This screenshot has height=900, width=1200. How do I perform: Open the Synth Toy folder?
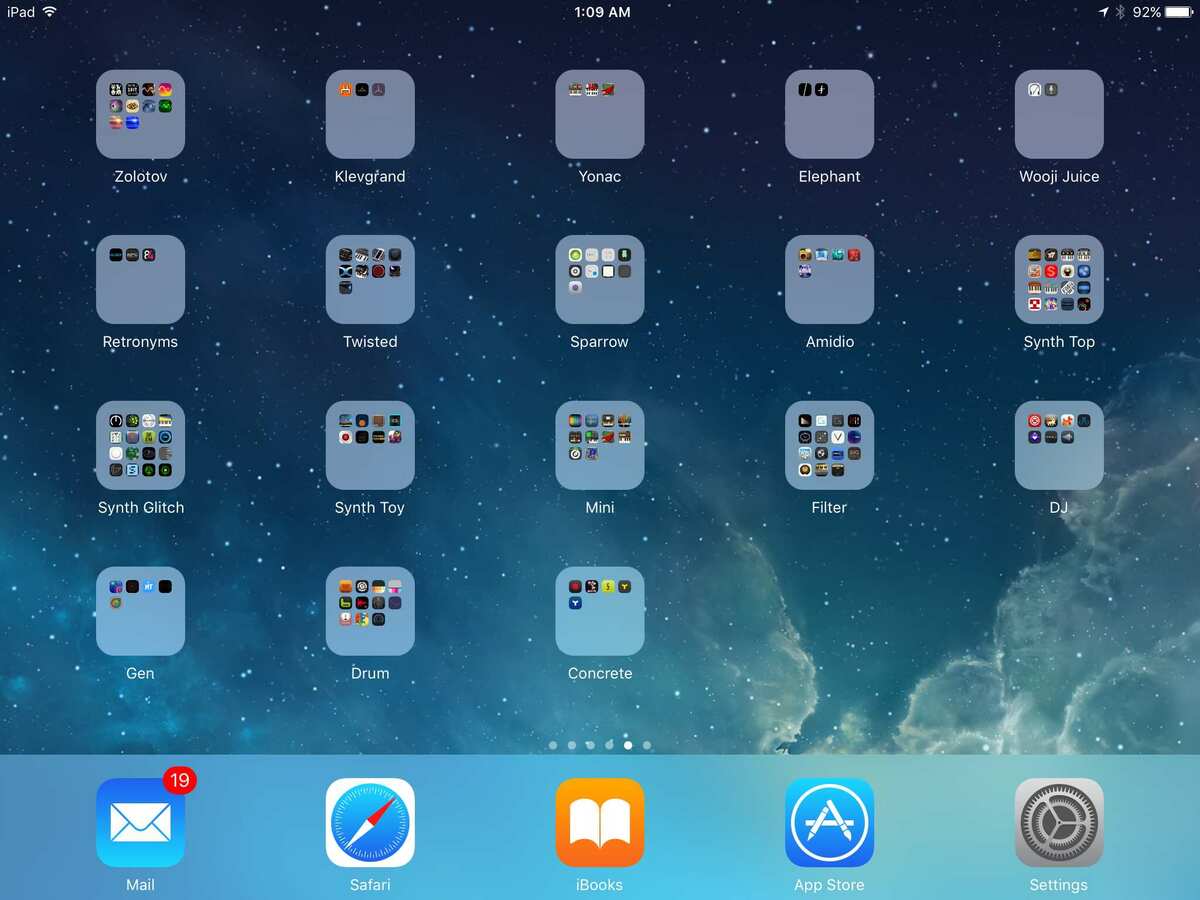[x=370, y=446]
